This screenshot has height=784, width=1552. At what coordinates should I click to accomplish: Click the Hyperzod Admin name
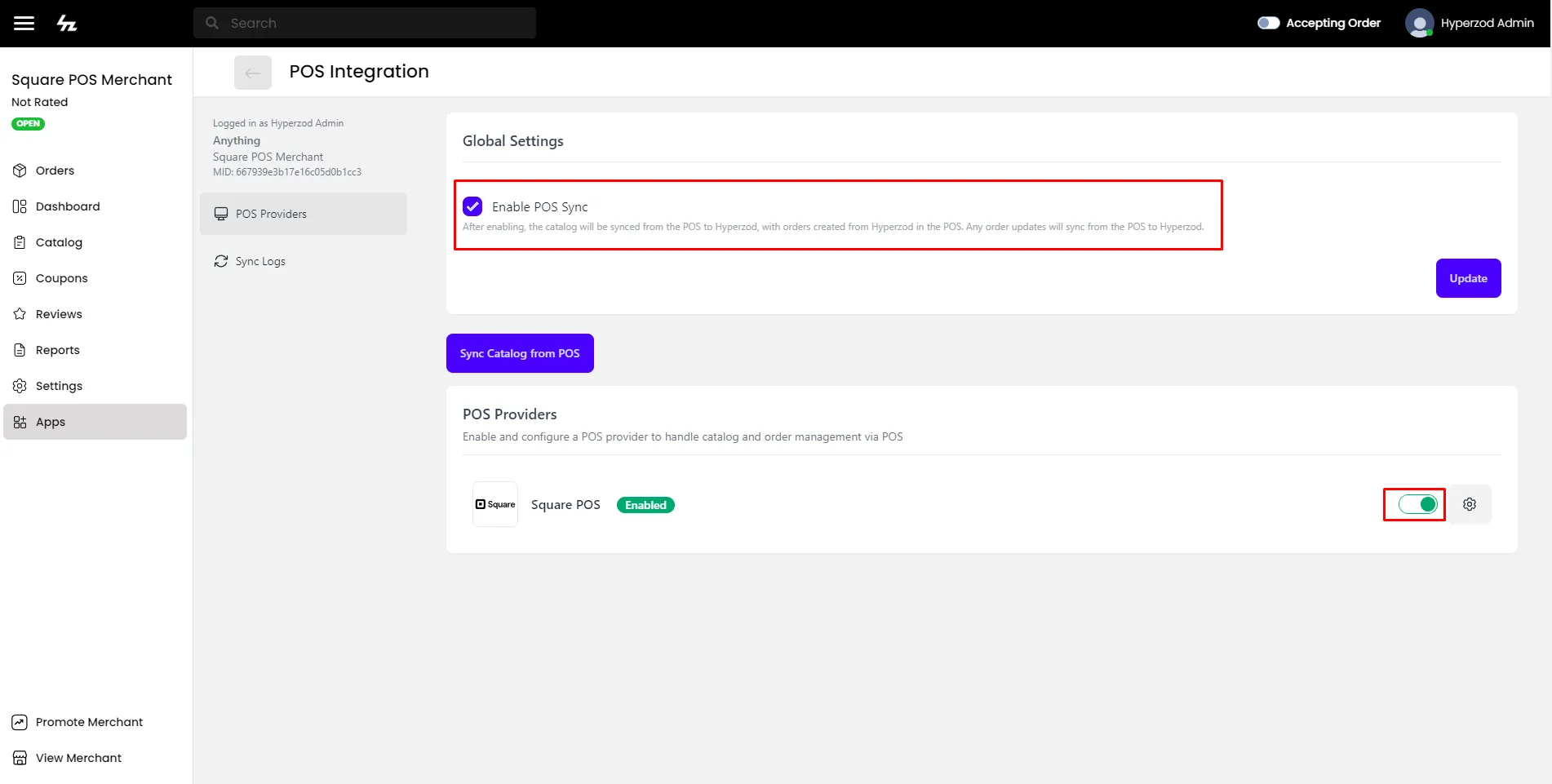(x=1487, y=23)
